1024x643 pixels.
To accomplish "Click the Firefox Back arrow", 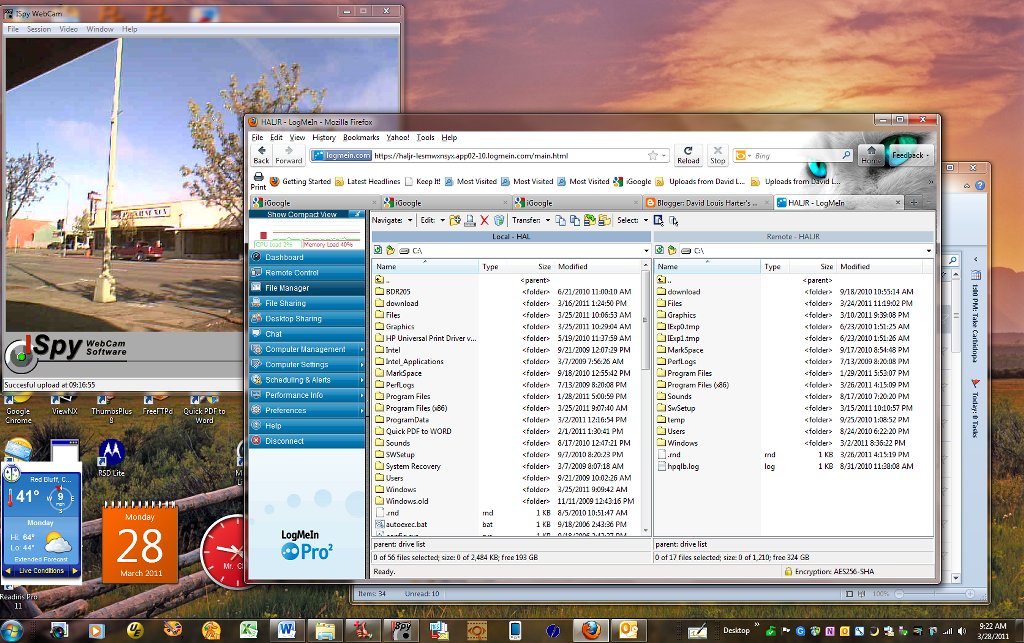I will [261, 155].
